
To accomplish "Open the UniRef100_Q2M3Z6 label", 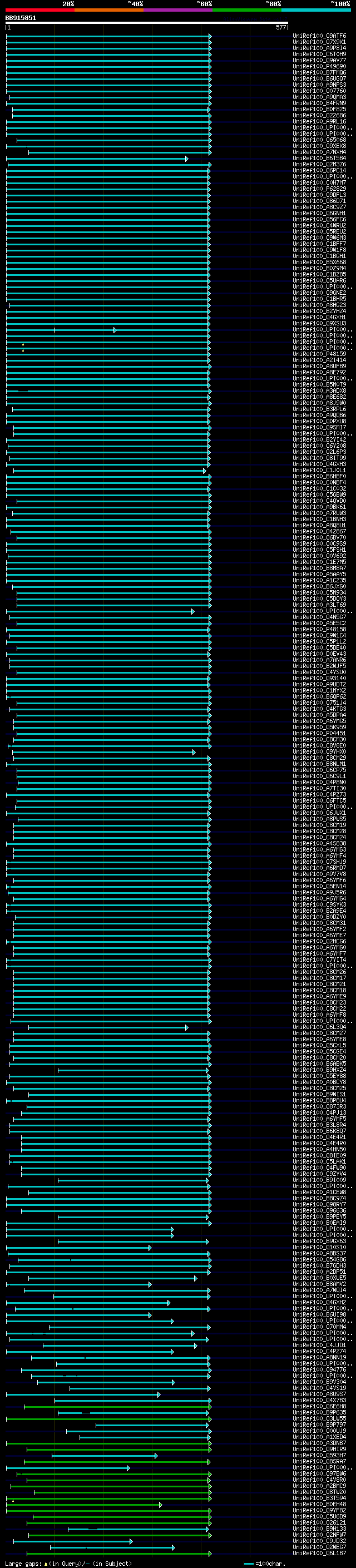I will point(319,164).
